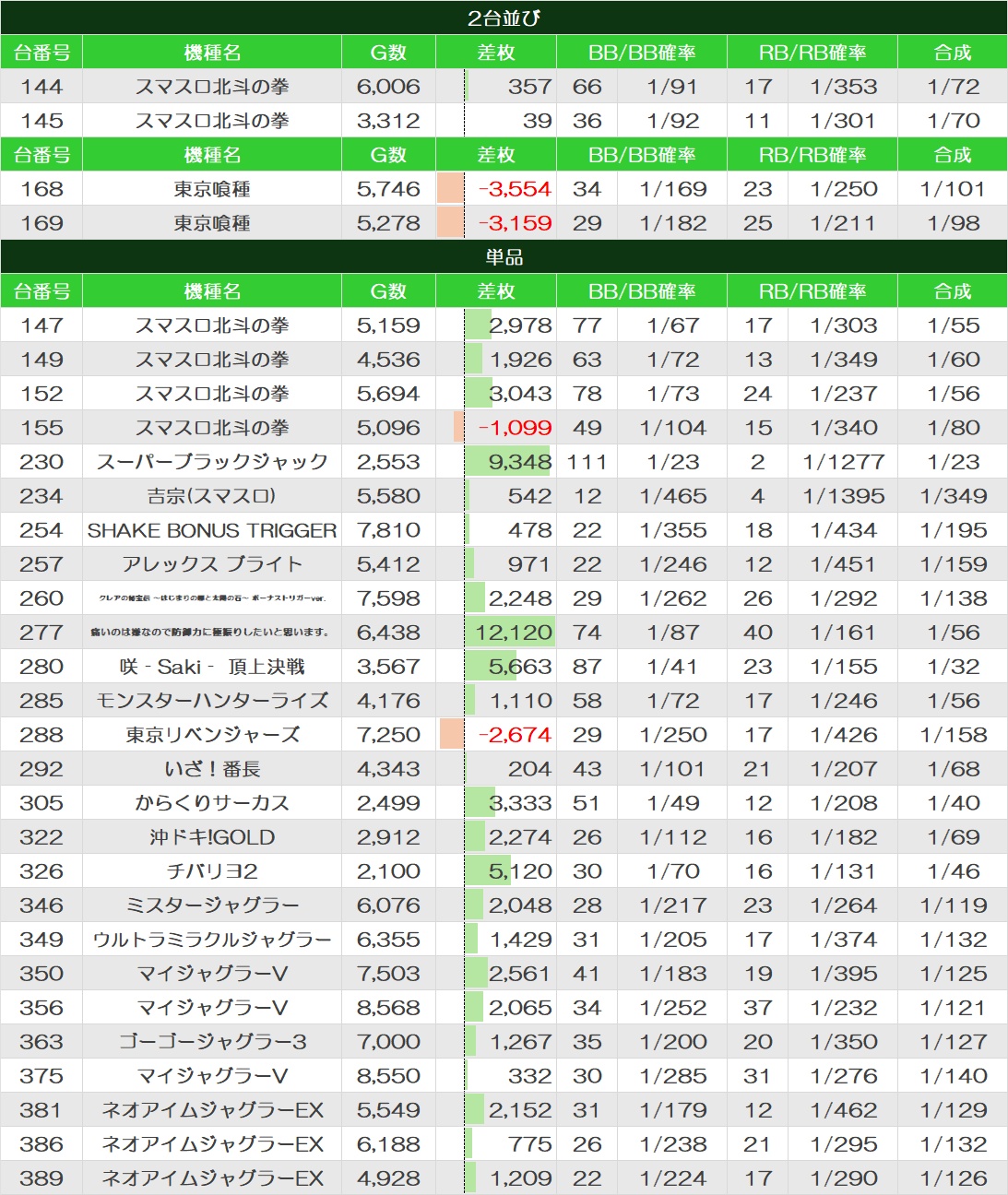Click the -3,554 difference value
This screenshot has height=1195, width=1008.
point(515,189)
